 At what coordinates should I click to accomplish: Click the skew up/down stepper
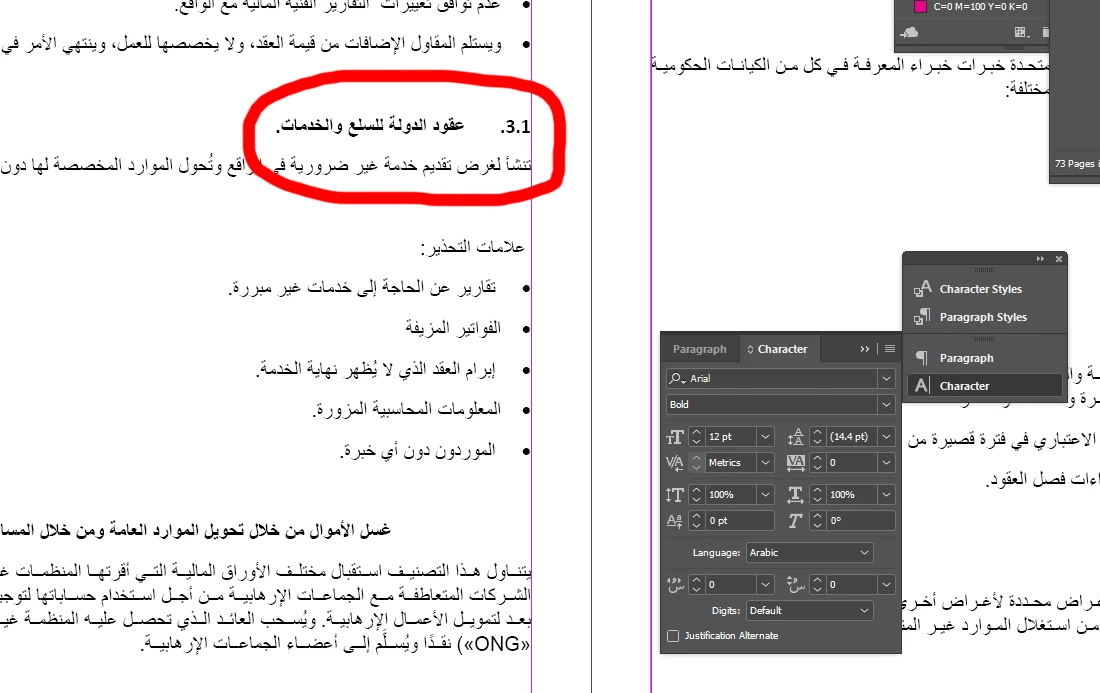(817, 521)
